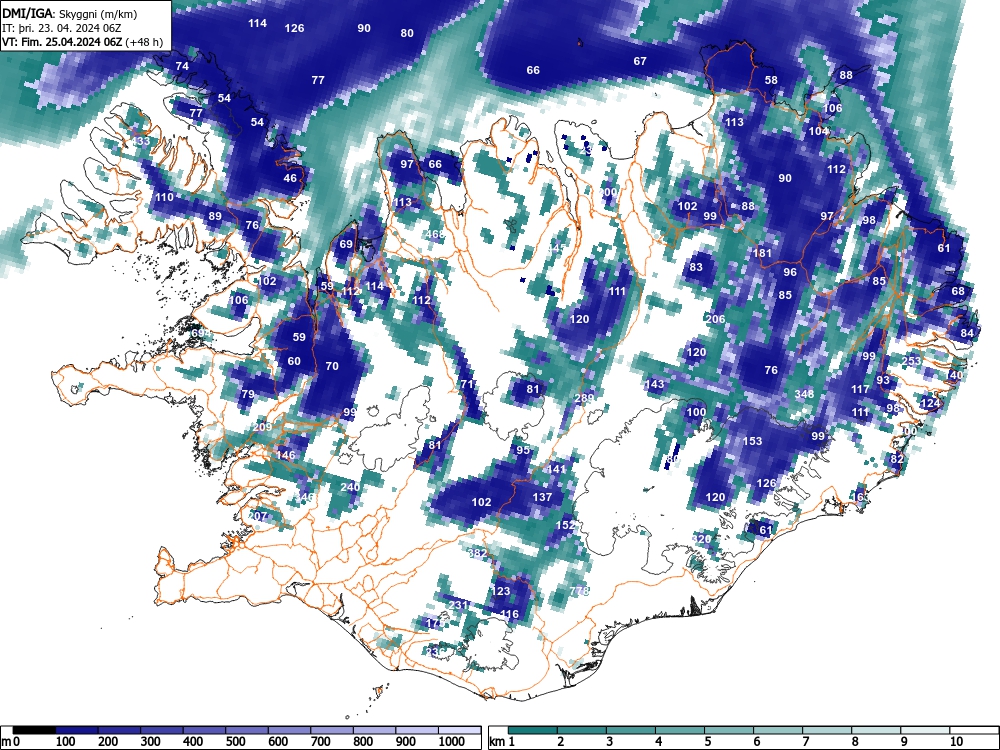The width and height of the screenshot is (1000, 750).
Task: Select the visibility value 104
Action: coord(818,131)
